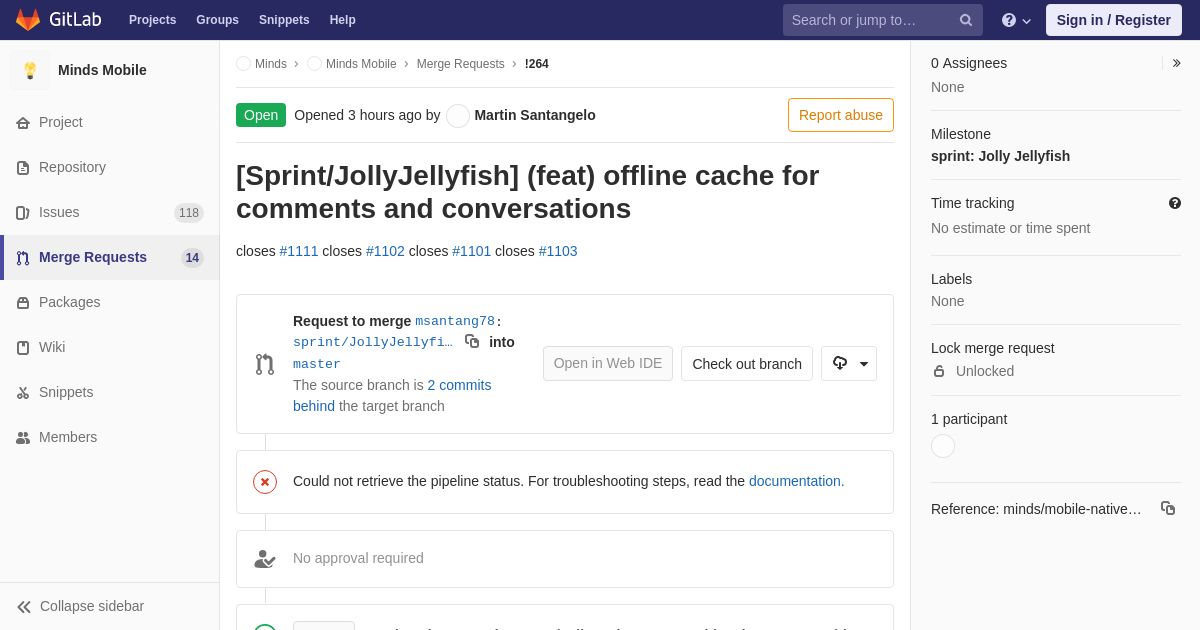The width and height of the screenshot is (1200, 630).
Task: Click the Reference: minds/mobile-native… text
Action: [x=1036, y=509]
